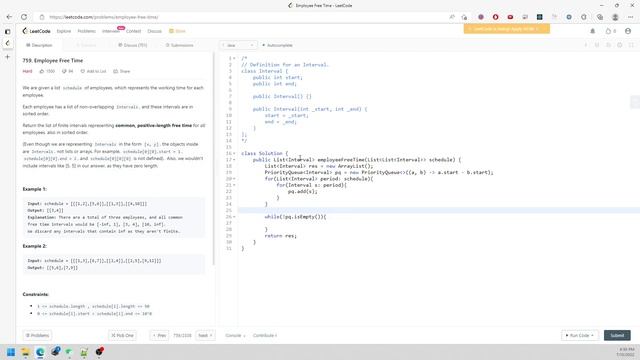
Task: Open the Problems list button
Action: [37, 336]
